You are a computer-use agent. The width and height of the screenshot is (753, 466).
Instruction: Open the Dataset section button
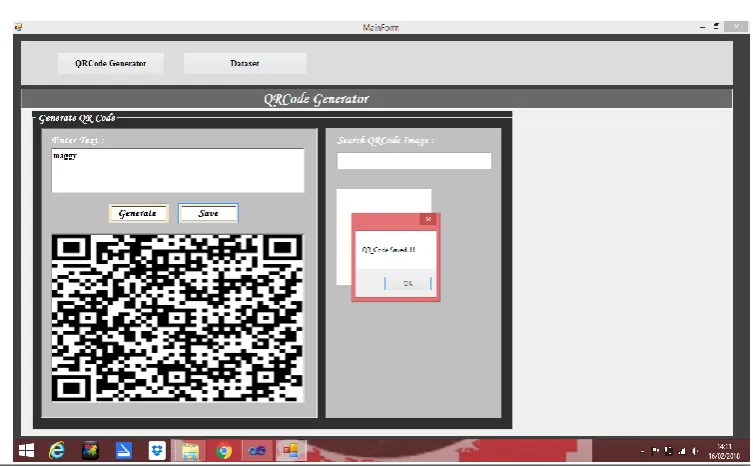click(245, 63)
